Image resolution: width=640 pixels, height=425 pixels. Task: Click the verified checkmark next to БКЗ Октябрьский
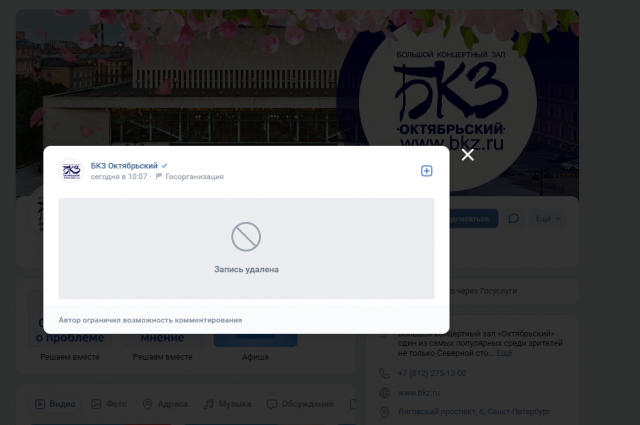164,166
